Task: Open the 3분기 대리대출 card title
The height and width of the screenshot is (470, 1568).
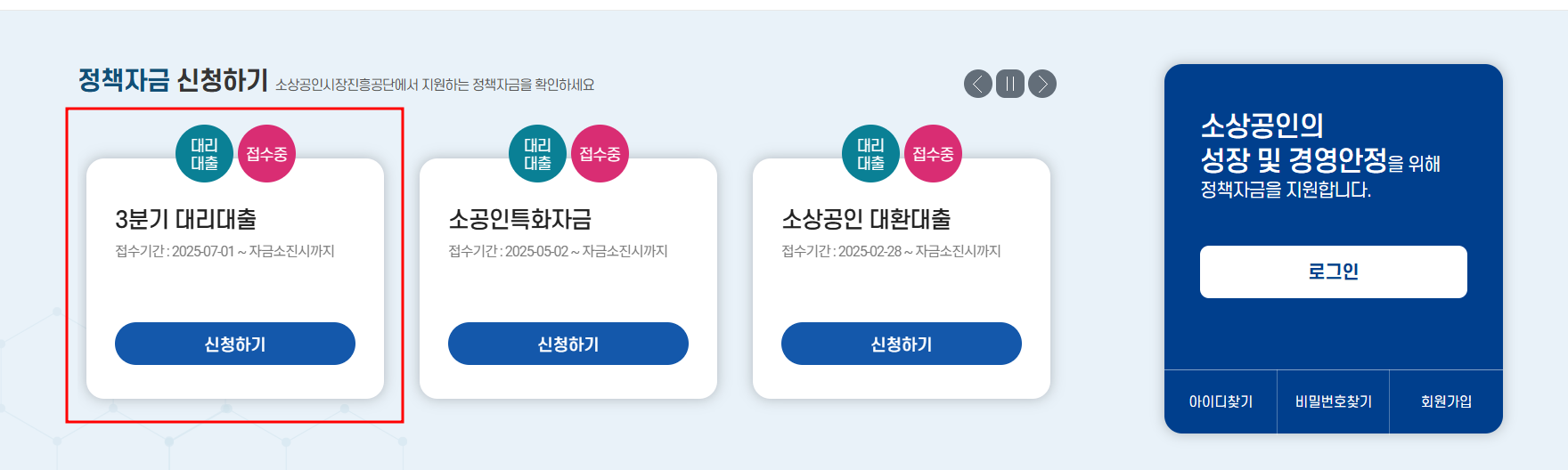Action: pos(185,219)
